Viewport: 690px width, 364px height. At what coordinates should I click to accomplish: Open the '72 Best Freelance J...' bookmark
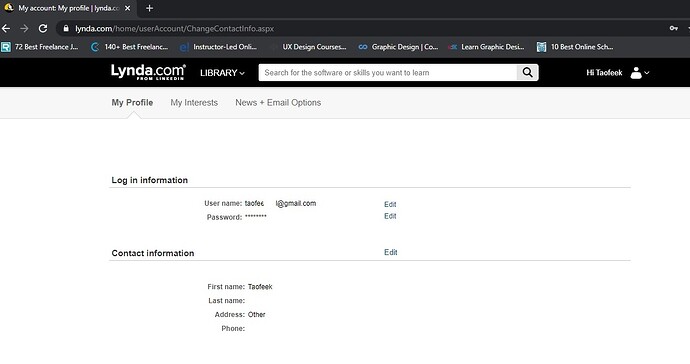tap(40, 47)
